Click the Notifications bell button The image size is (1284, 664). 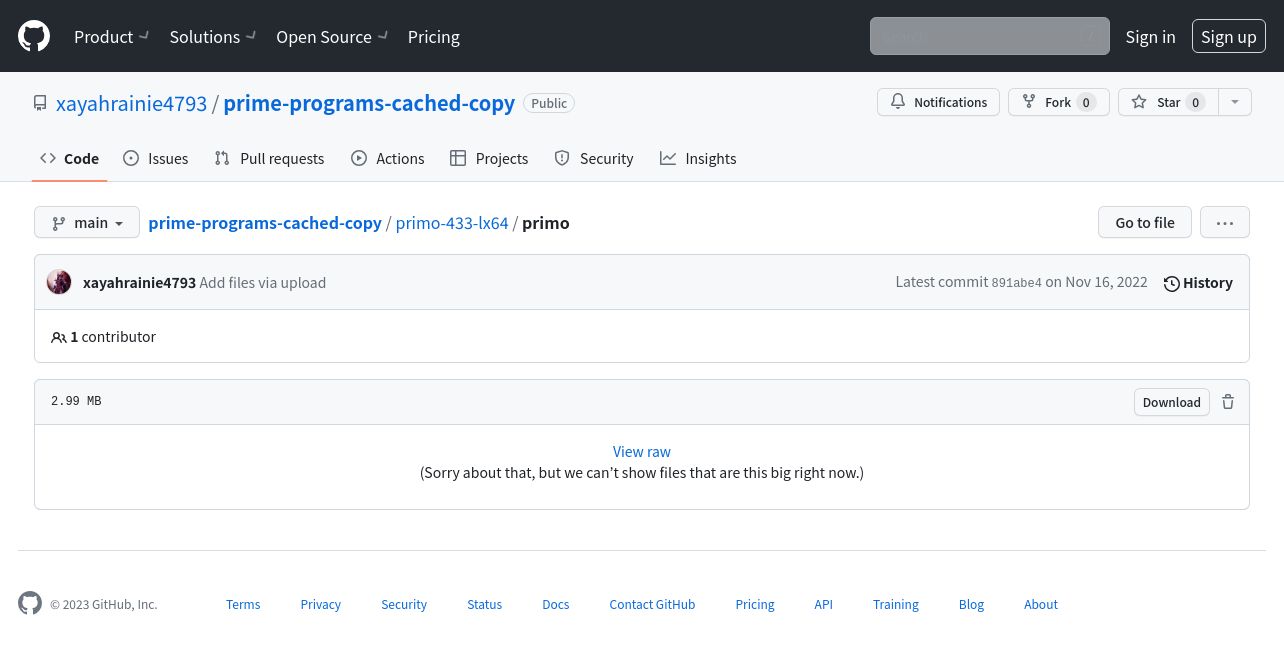(x=938, y=102)
